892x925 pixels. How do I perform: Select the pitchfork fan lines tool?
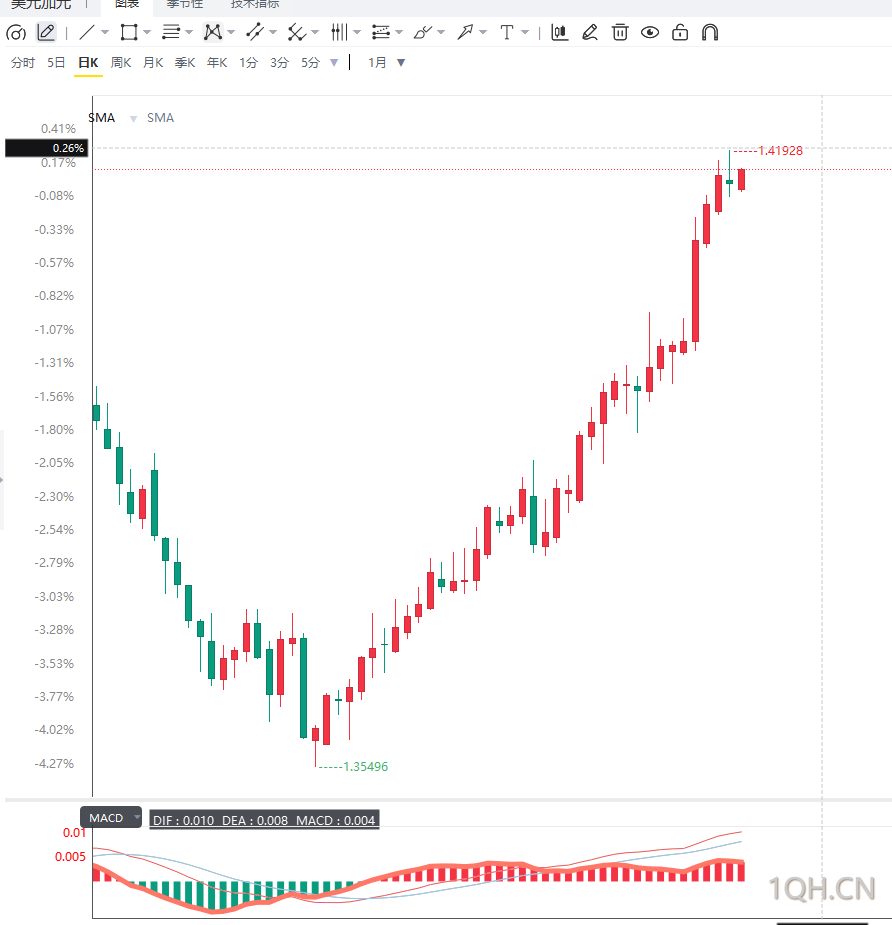(x=297, y=32)
